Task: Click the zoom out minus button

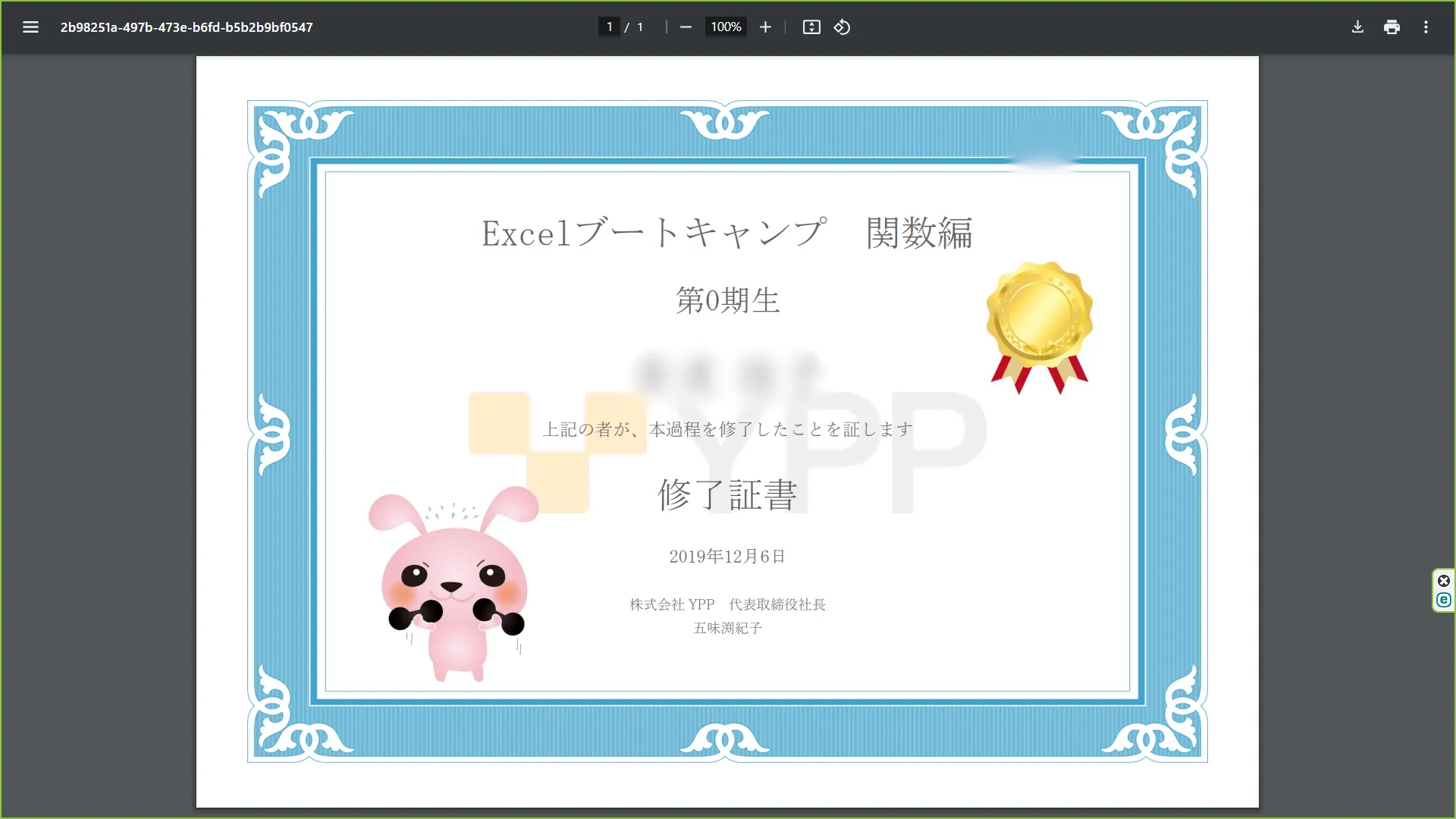Action: [686, 27]
